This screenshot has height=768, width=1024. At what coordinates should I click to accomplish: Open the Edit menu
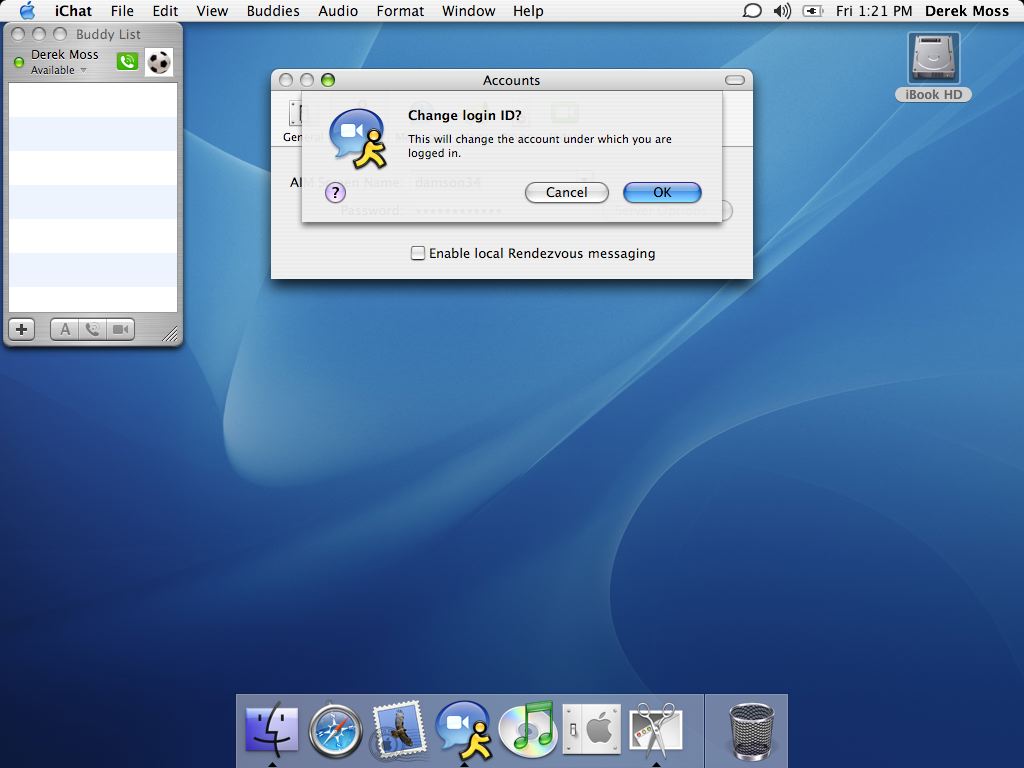click(x=165, y=11)
